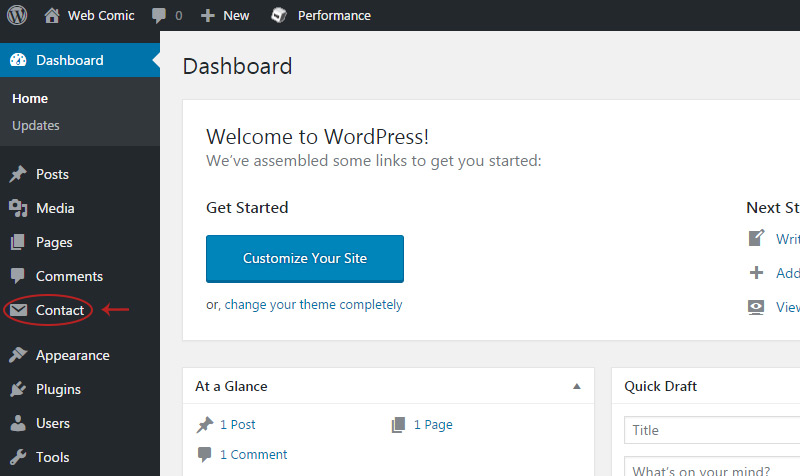The width and height of the screenshot is (800, 476).
Task: Click the plus icon beside New
Action: click(x=208, y=15)
